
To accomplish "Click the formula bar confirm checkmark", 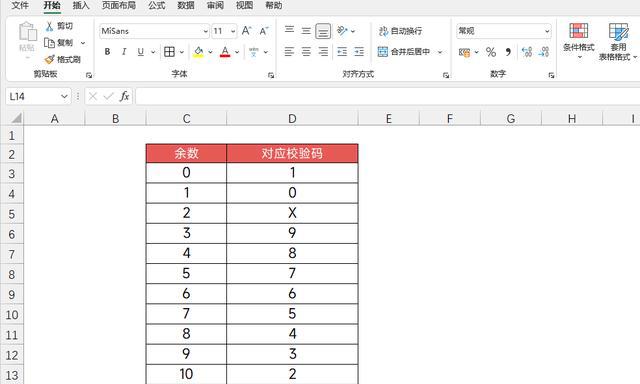I will pos(108,96).
